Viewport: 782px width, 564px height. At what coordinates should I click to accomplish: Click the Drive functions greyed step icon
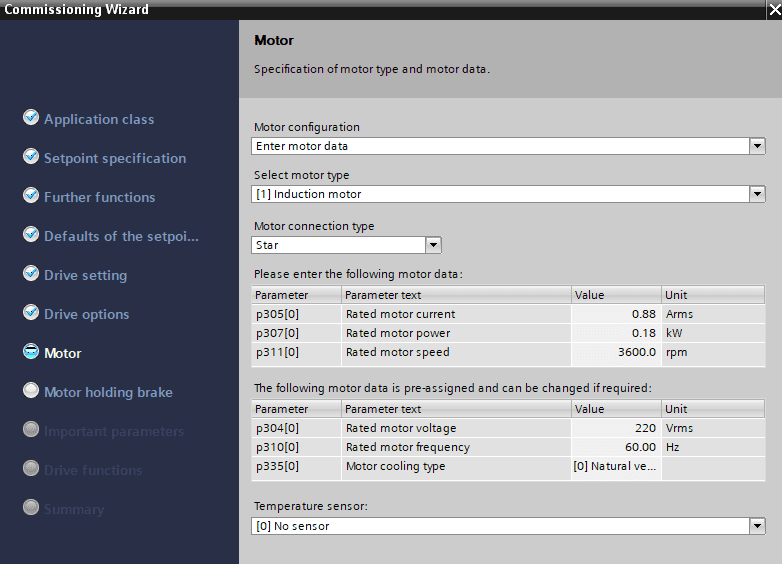(x=31, y=468)
